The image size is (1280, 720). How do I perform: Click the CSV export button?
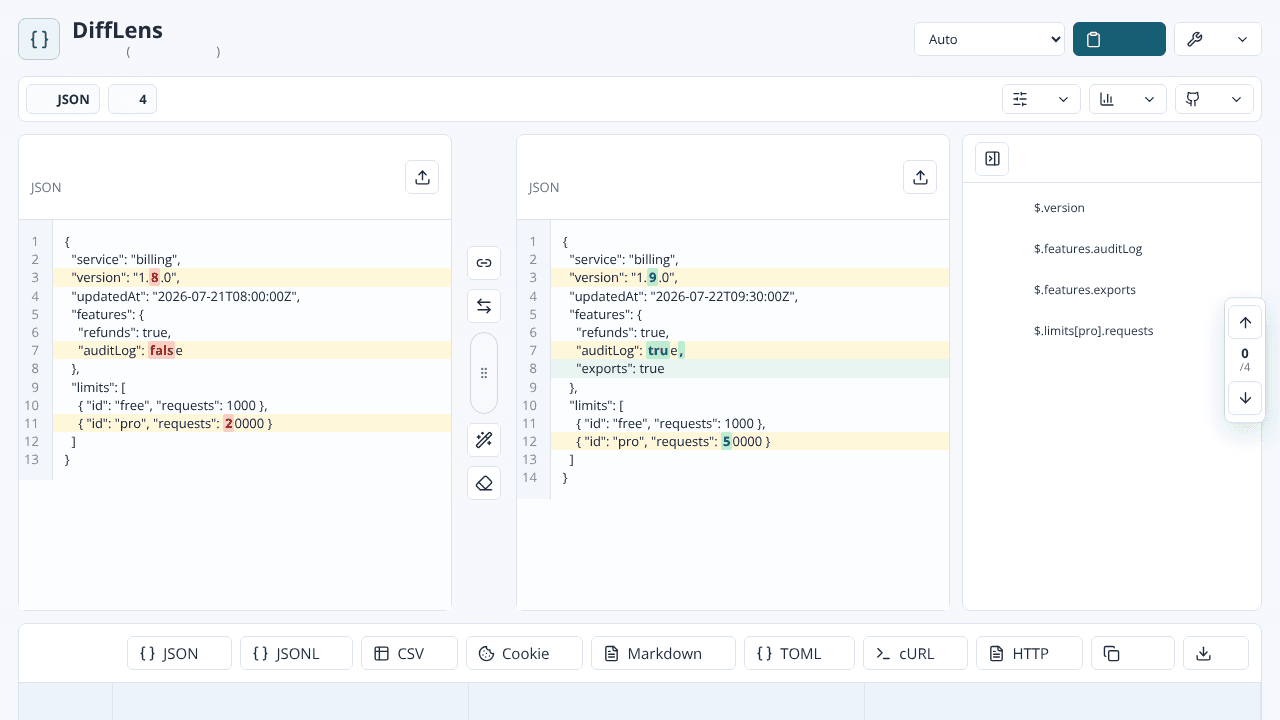coord(409,653)
